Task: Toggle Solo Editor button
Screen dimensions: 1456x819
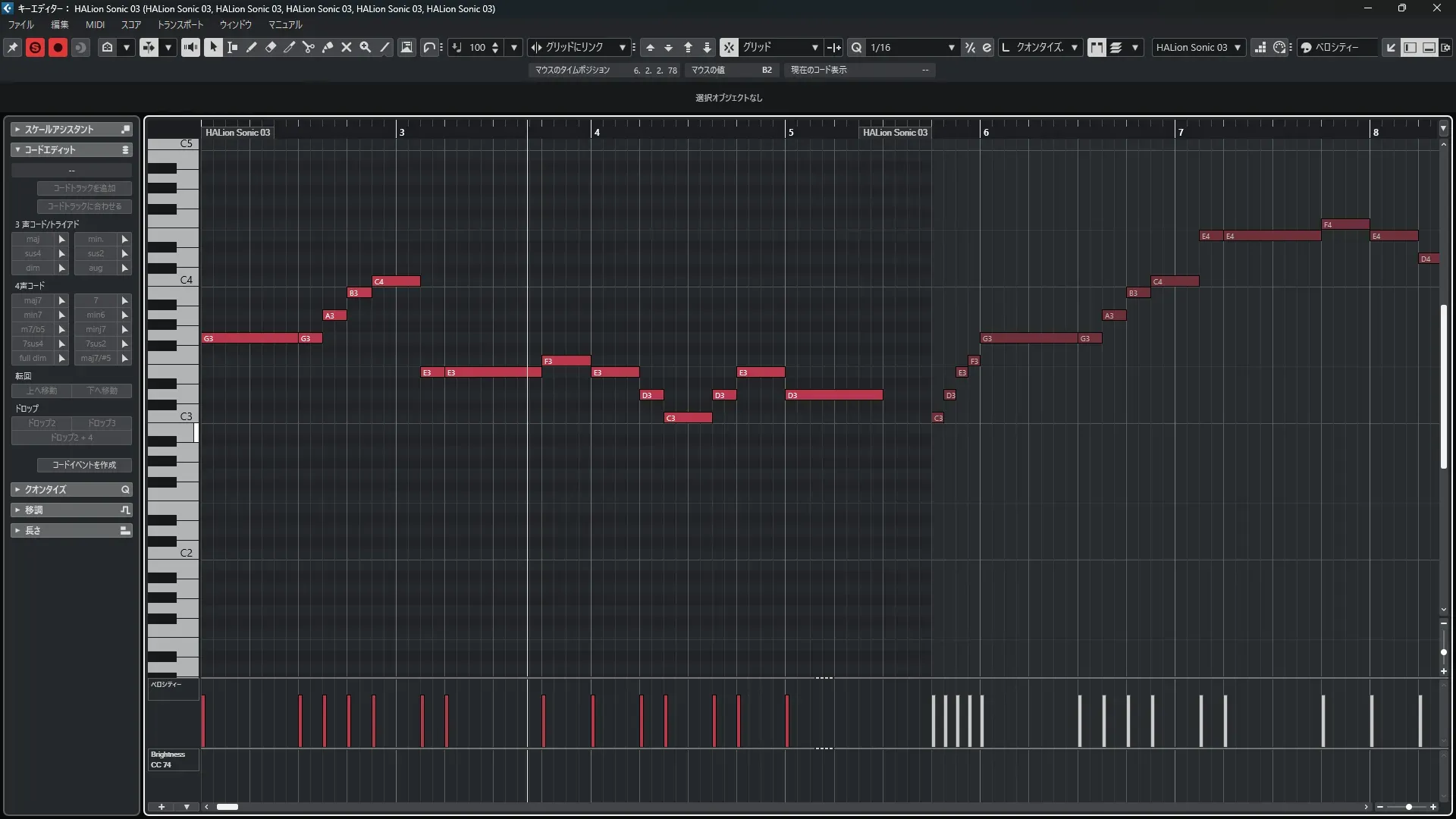Action: point(35,47)
